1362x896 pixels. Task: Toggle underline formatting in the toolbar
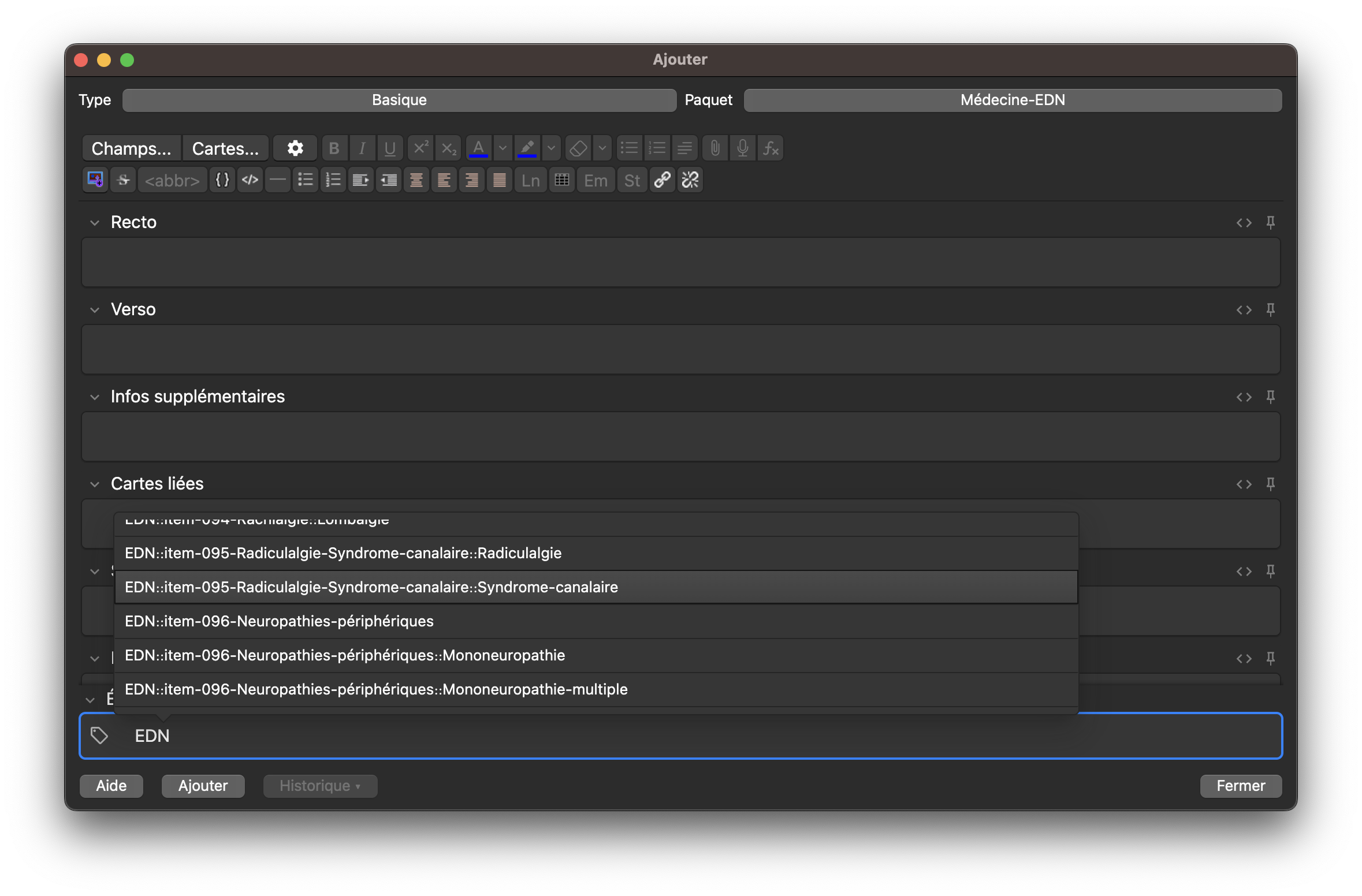point(390,148)
